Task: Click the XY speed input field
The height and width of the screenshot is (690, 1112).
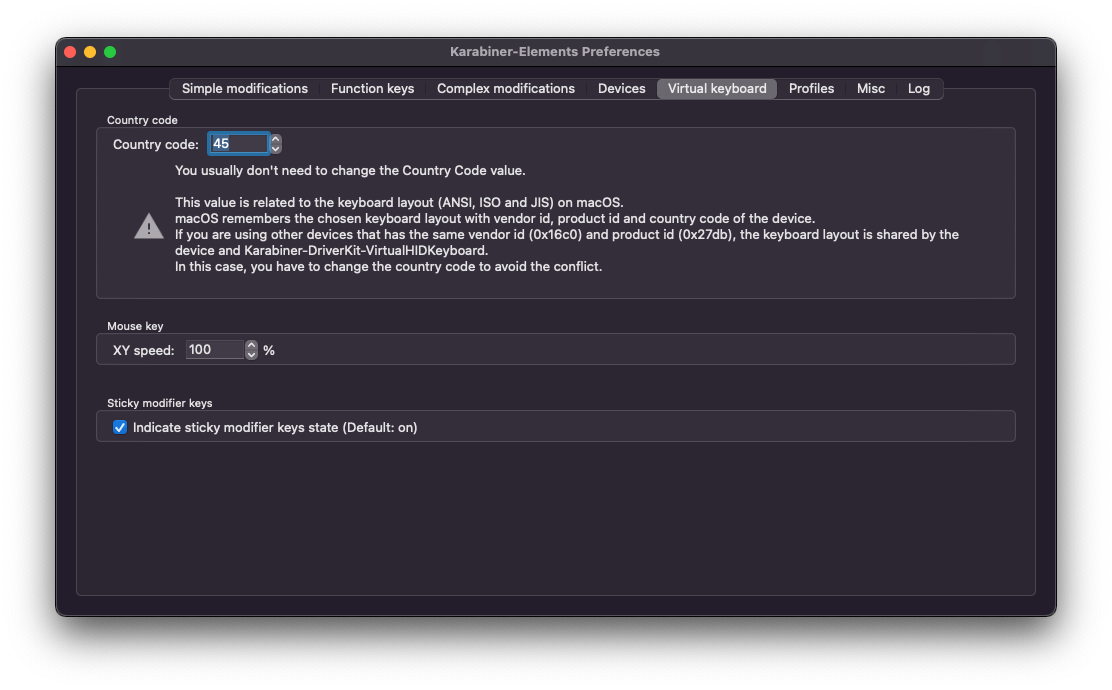Action: point(215,350)
